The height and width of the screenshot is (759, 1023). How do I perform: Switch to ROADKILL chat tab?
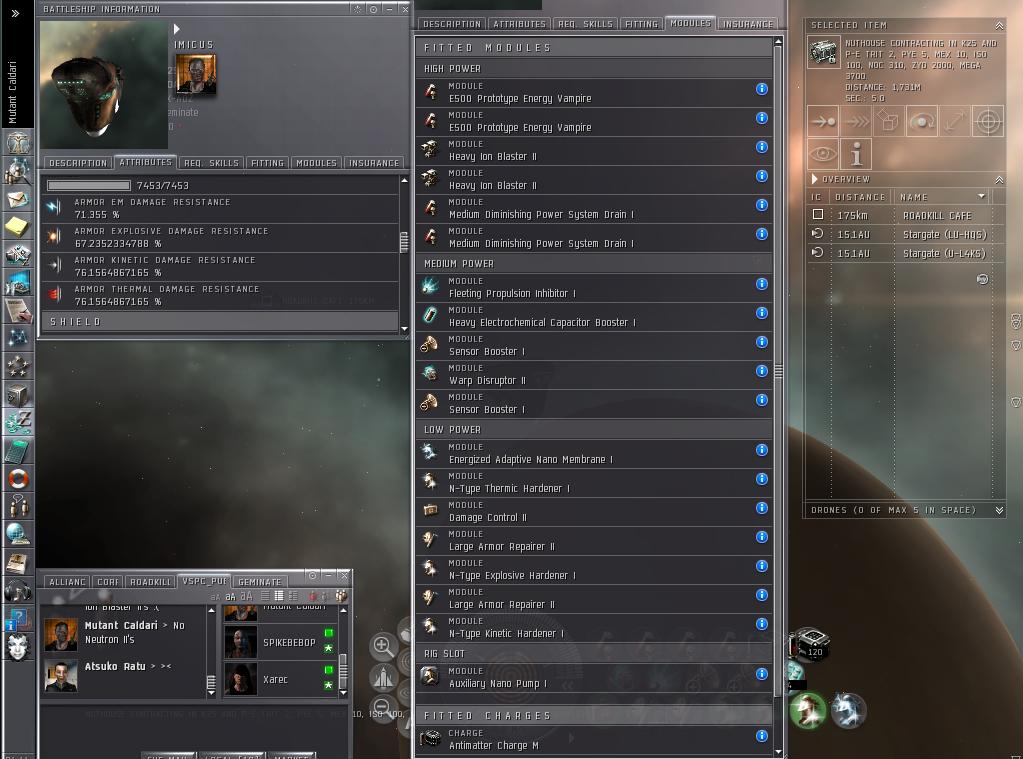150,581
